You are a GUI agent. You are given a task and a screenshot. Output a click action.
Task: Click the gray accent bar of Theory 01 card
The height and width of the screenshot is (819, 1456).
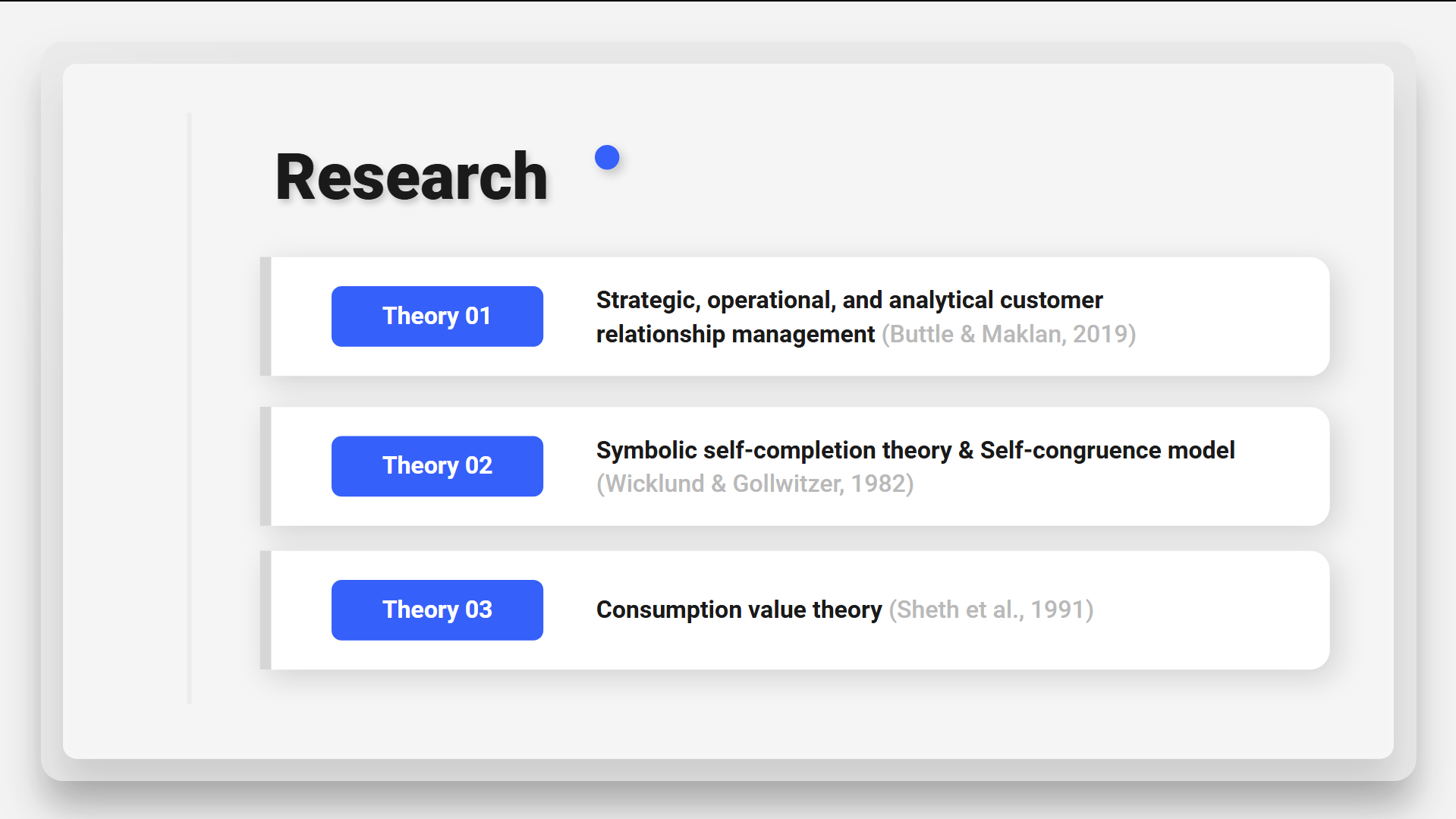point(266,317)
